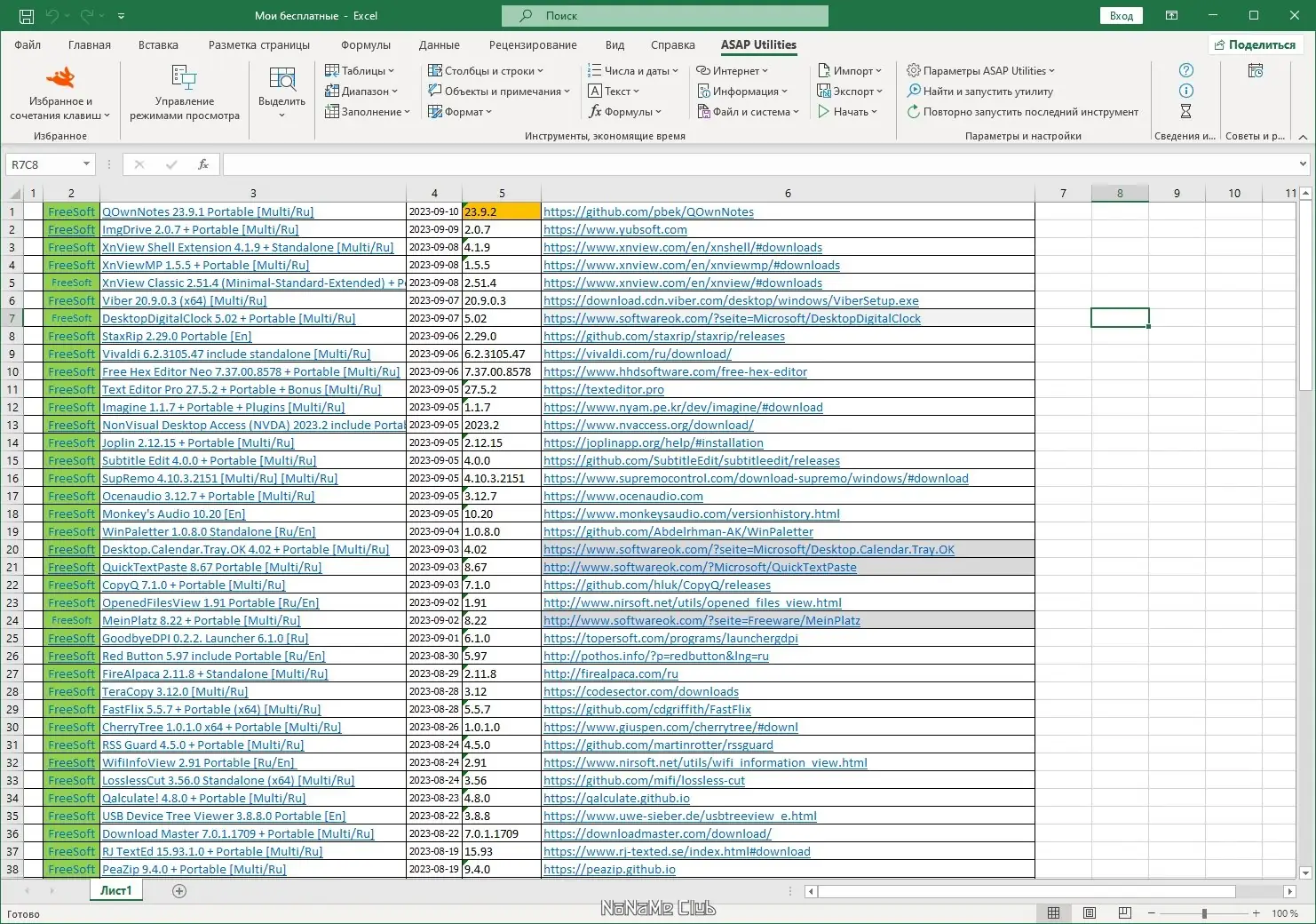Viewport: 1316px width, 924px height.
Task: Click the zoom slider handle
Action: (1204, 913)
